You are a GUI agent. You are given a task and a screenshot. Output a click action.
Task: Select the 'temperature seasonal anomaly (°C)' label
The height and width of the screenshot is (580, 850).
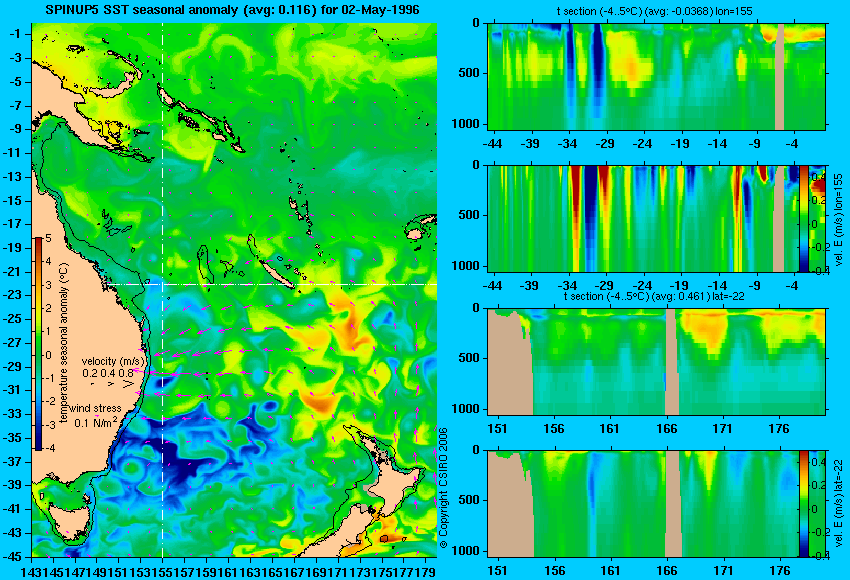pyautogui.click(x=63, y=343)
